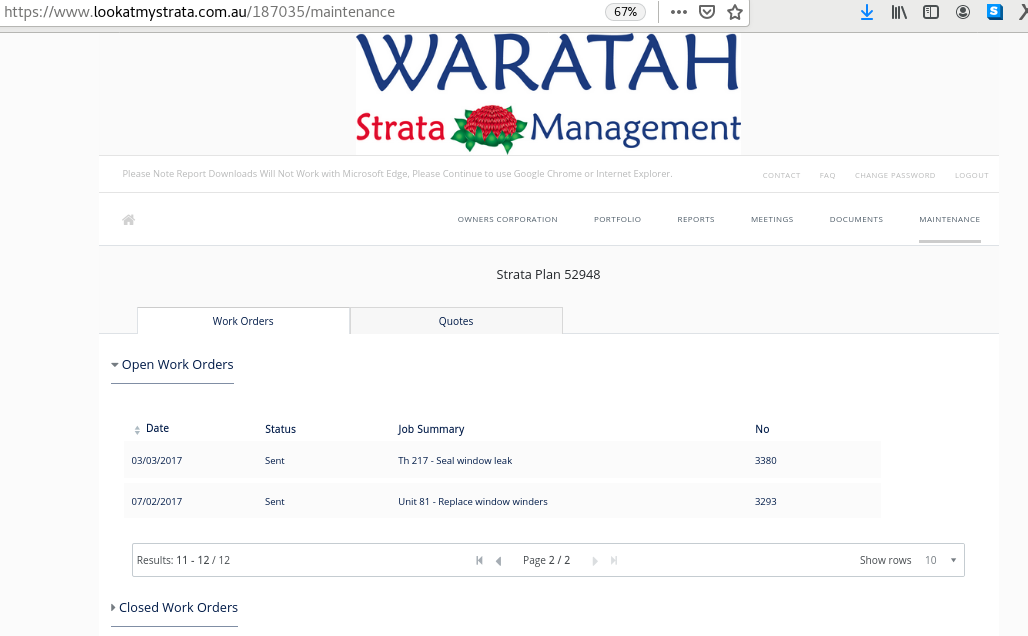The image size is (1028, 636).
Task: Go to first page of results
Action: coord(479,561)
